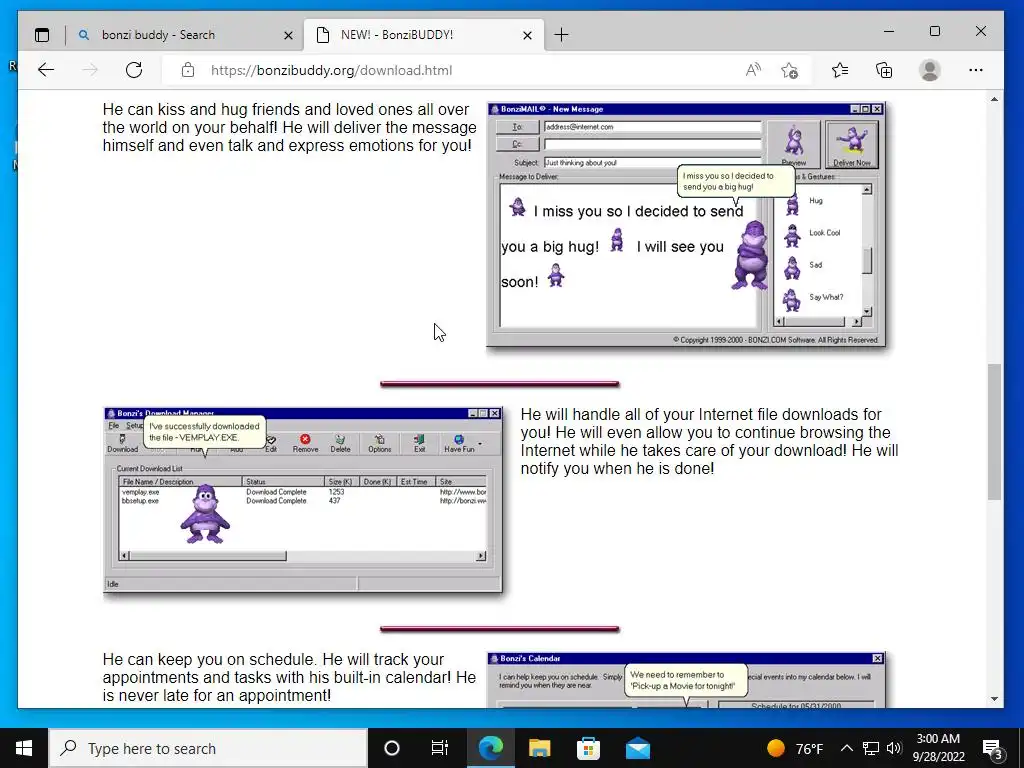
Task: View site information lock icon
Action: [188, 70]
